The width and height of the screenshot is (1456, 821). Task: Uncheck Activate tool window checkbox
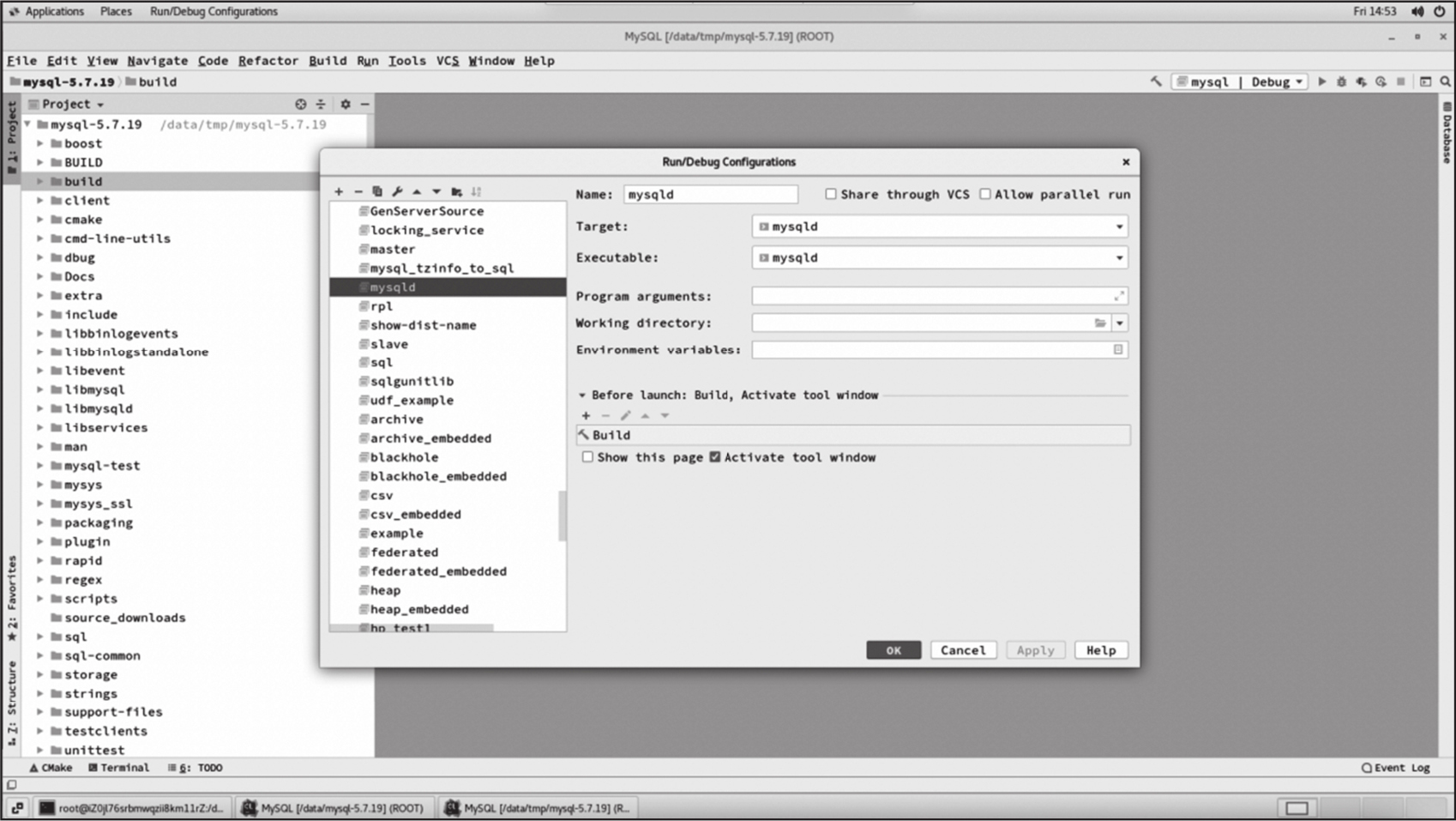715,457
